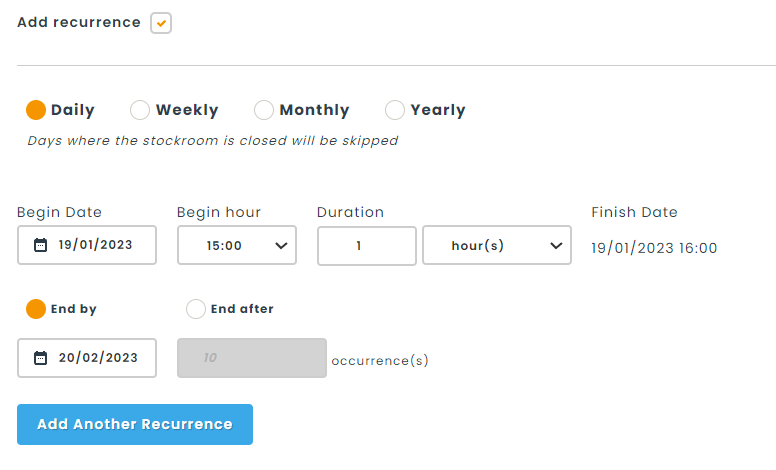
Task: Enable the End after radio option
Action: click(196, 309)
